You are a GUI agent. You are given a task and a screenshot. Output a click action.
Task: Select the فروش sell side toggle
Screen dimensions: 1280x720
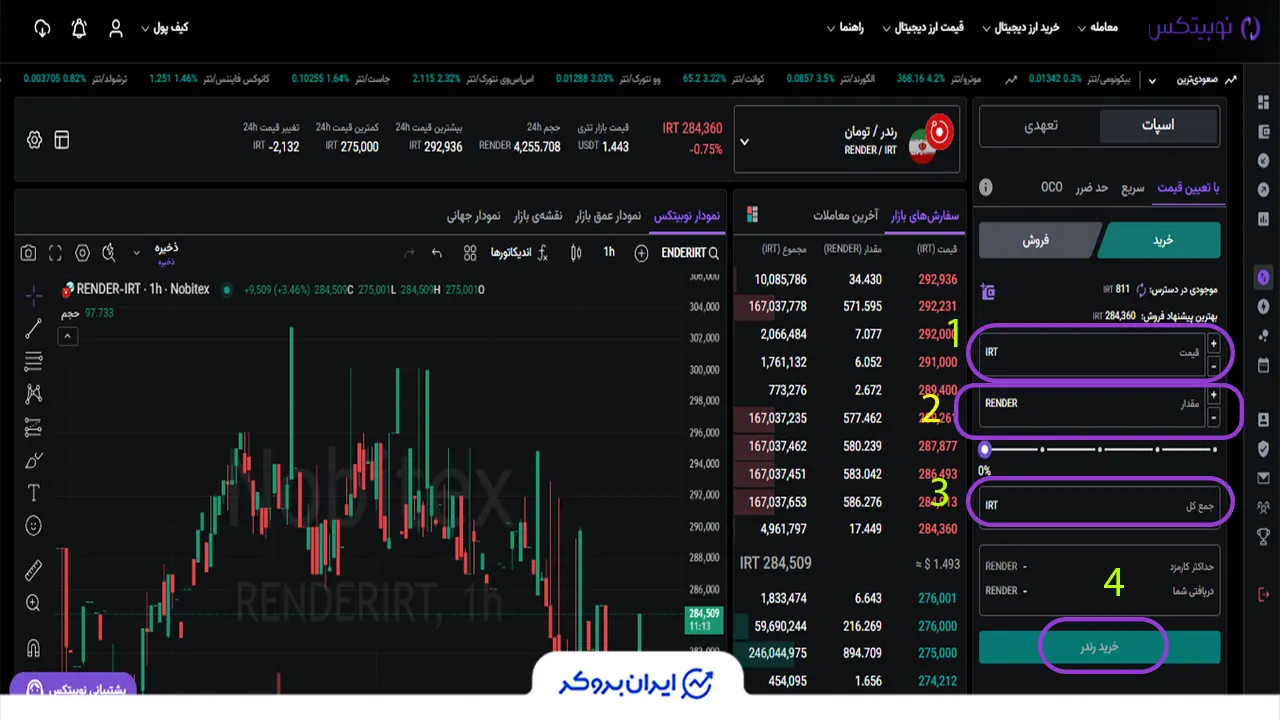pos(1038,240)
